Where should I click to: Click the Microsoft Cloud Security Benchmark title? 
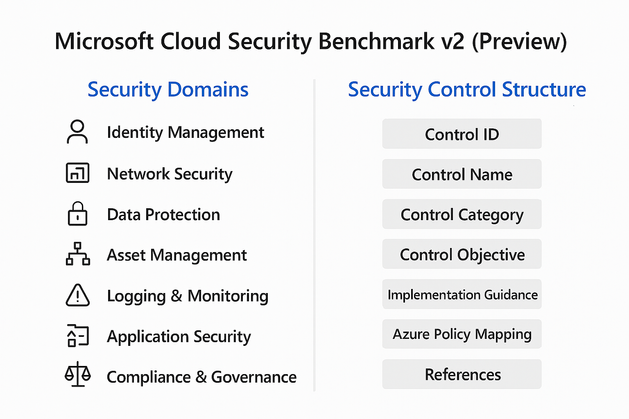(x=314, y=42)
